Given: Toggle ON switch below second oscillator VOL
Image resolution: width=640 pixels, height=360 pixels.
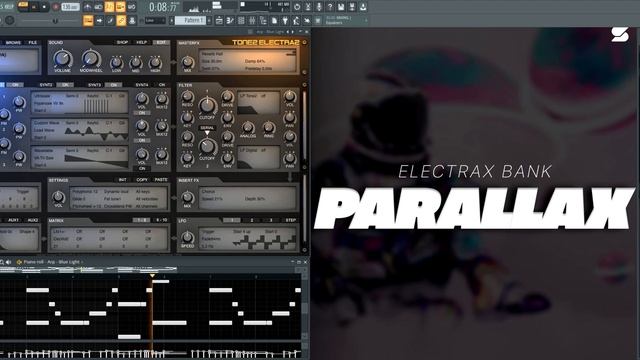Looking at the screenshot, I should pyautogui.click(x=142, y=140).
